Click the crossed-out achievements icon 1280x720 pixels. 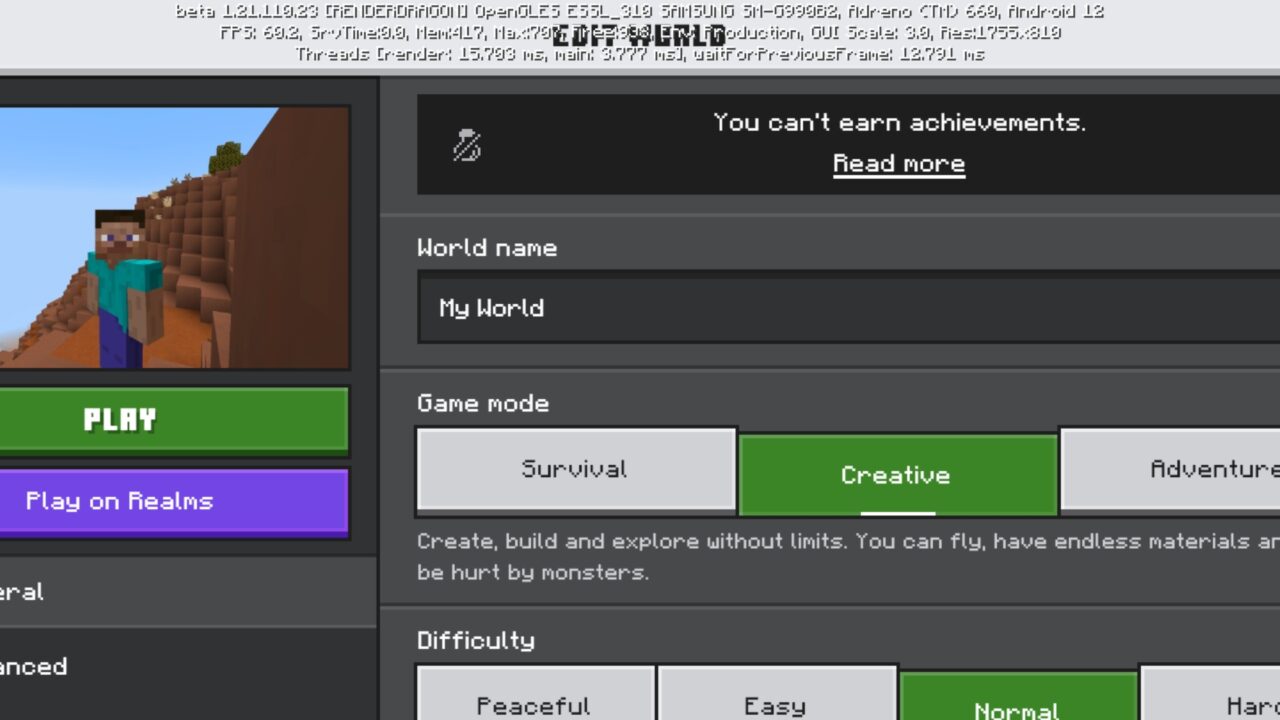tap(466, 144)
